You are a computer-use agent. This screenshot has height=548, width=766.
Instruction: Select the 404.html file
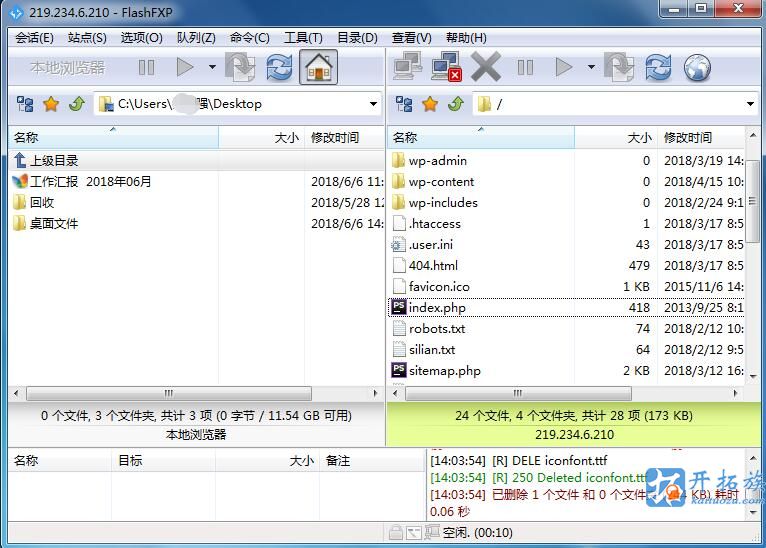[x=567, y=265]
